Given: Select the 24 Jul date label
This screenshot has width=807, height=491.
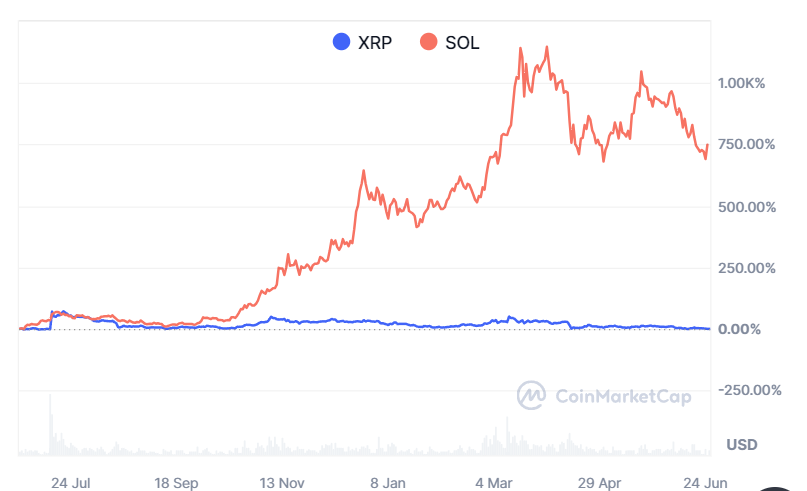Looking at the screenshot, I should point(71,482).
